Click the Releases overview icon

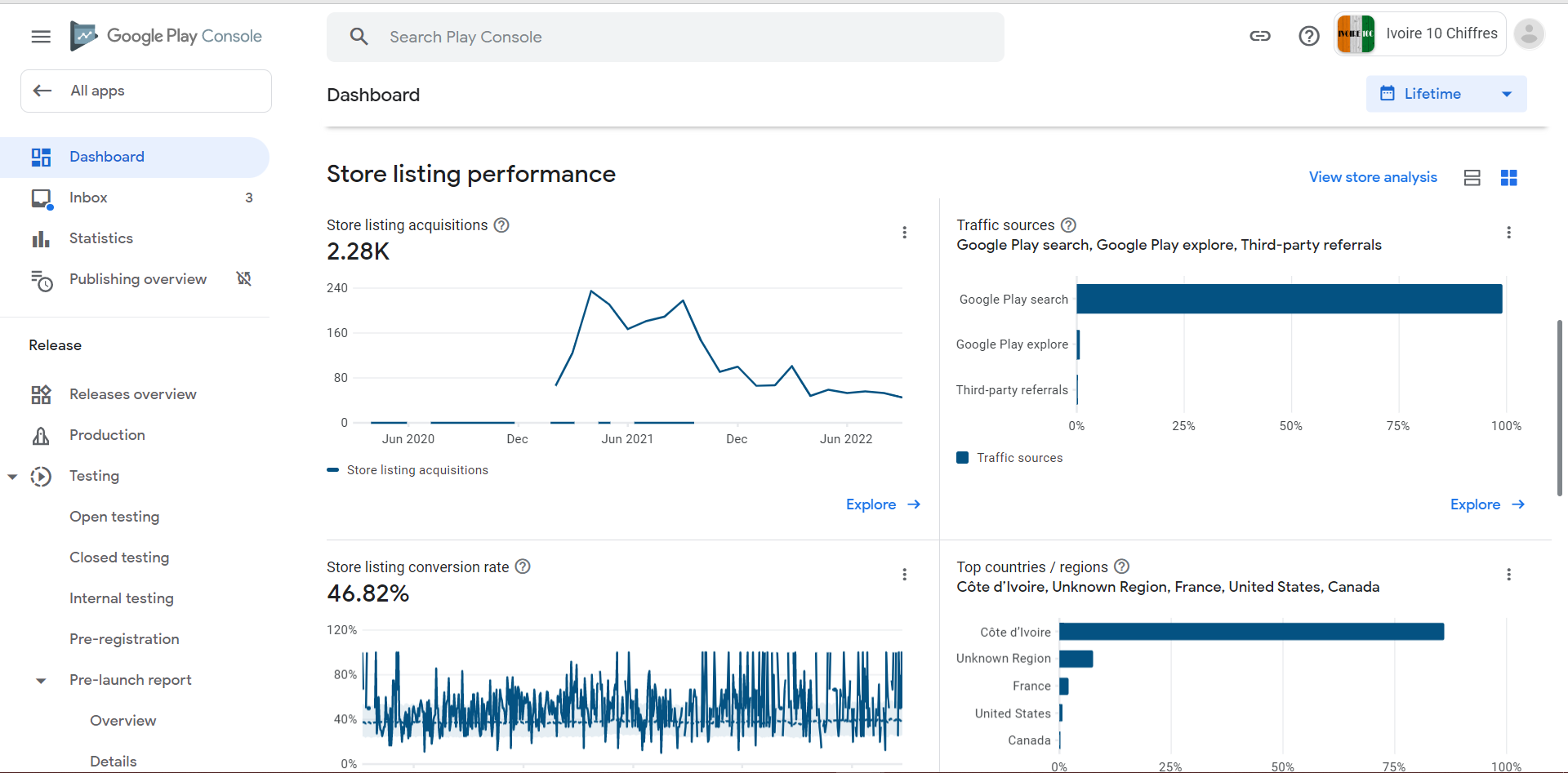(41, 395)
